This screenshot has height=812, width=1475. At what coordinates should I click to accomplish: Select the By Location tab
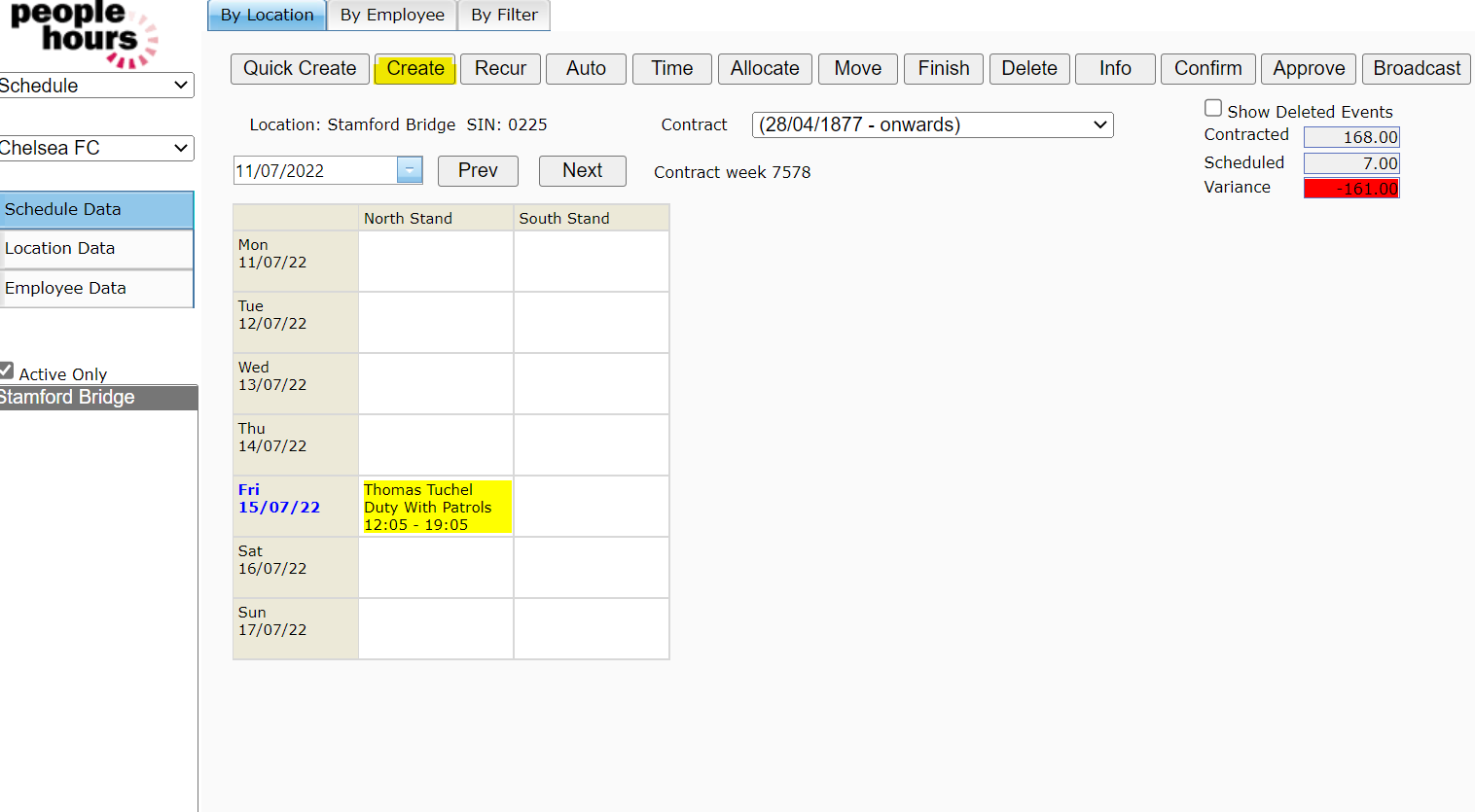267,15
